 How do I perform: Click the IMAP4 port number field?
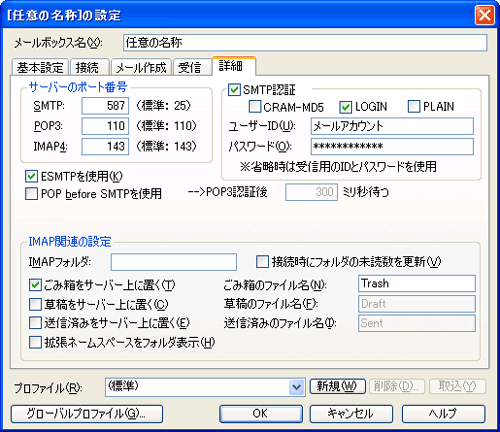pyautogui.click(x=105, y=146)
